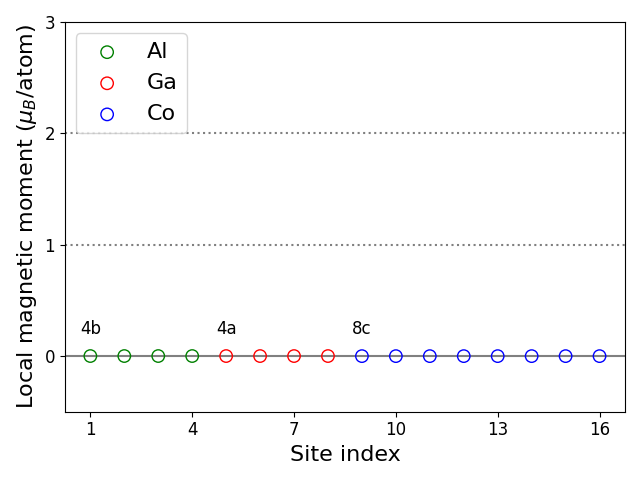This screenshot has width=640, height=480.
Task: Click the blue Co legend marker
Action: coord(107,114)
